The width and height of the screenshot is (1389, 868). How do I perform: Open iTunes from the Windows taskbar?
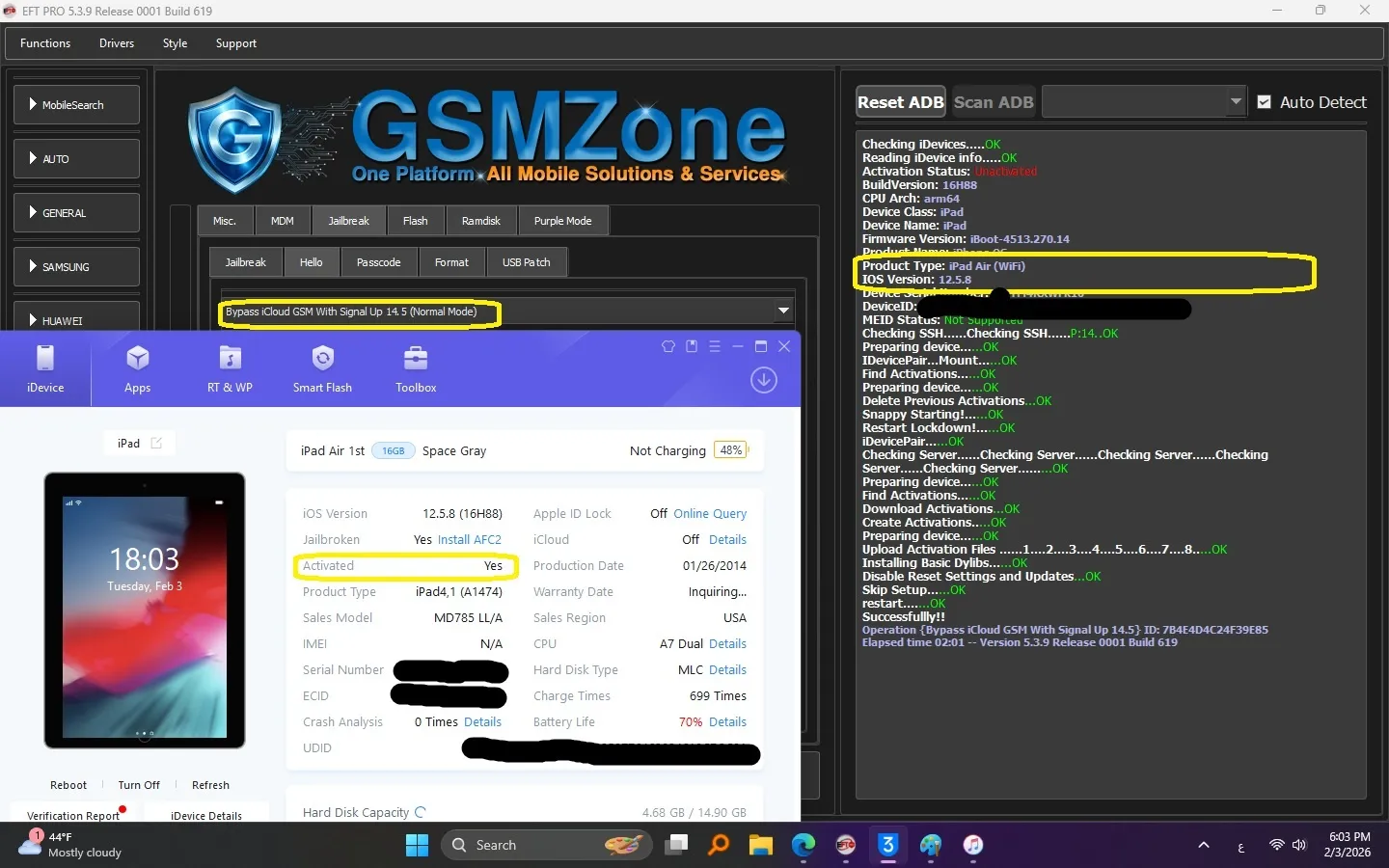pyautogui.click(x=973, y=846)
